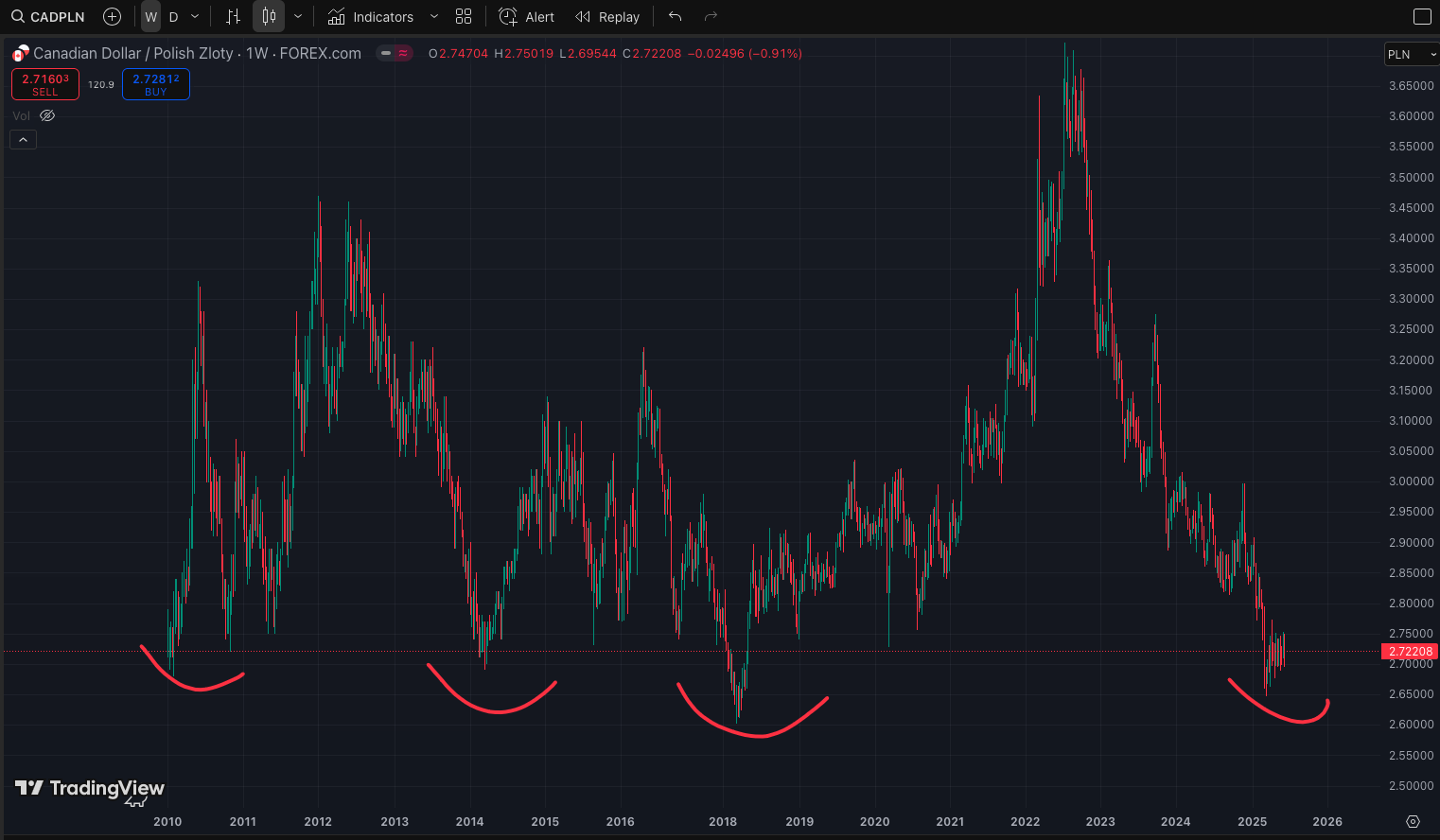1440x840 pixels.
Task: Open the Indicators menu
Action: tap(371, 16)
